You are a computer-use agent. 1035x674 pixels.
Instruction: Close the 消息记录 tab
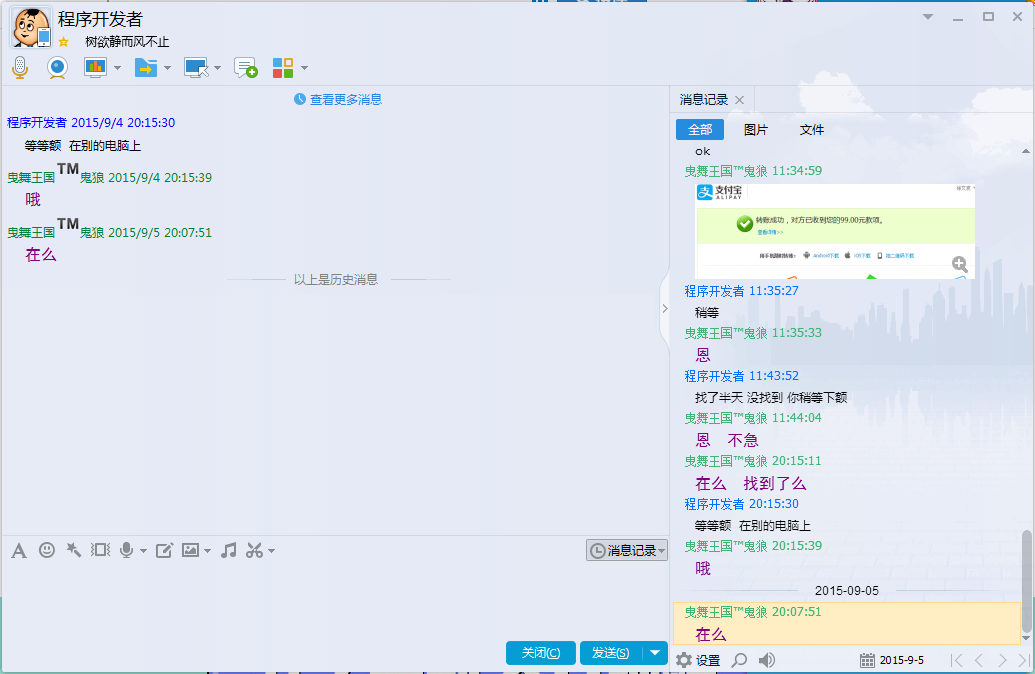pos(739,100)
